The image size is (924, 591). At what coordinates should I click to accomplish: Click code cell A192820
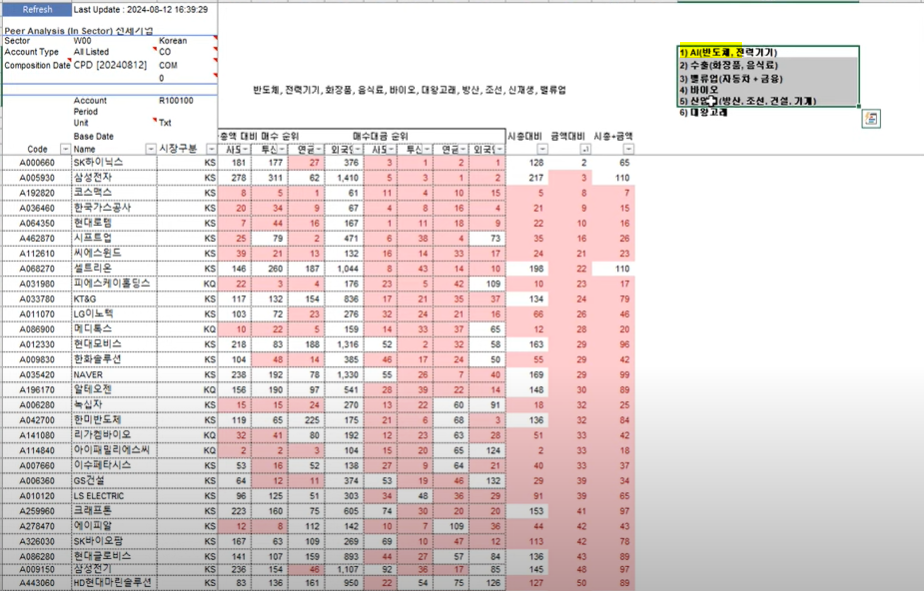point(37,193)
